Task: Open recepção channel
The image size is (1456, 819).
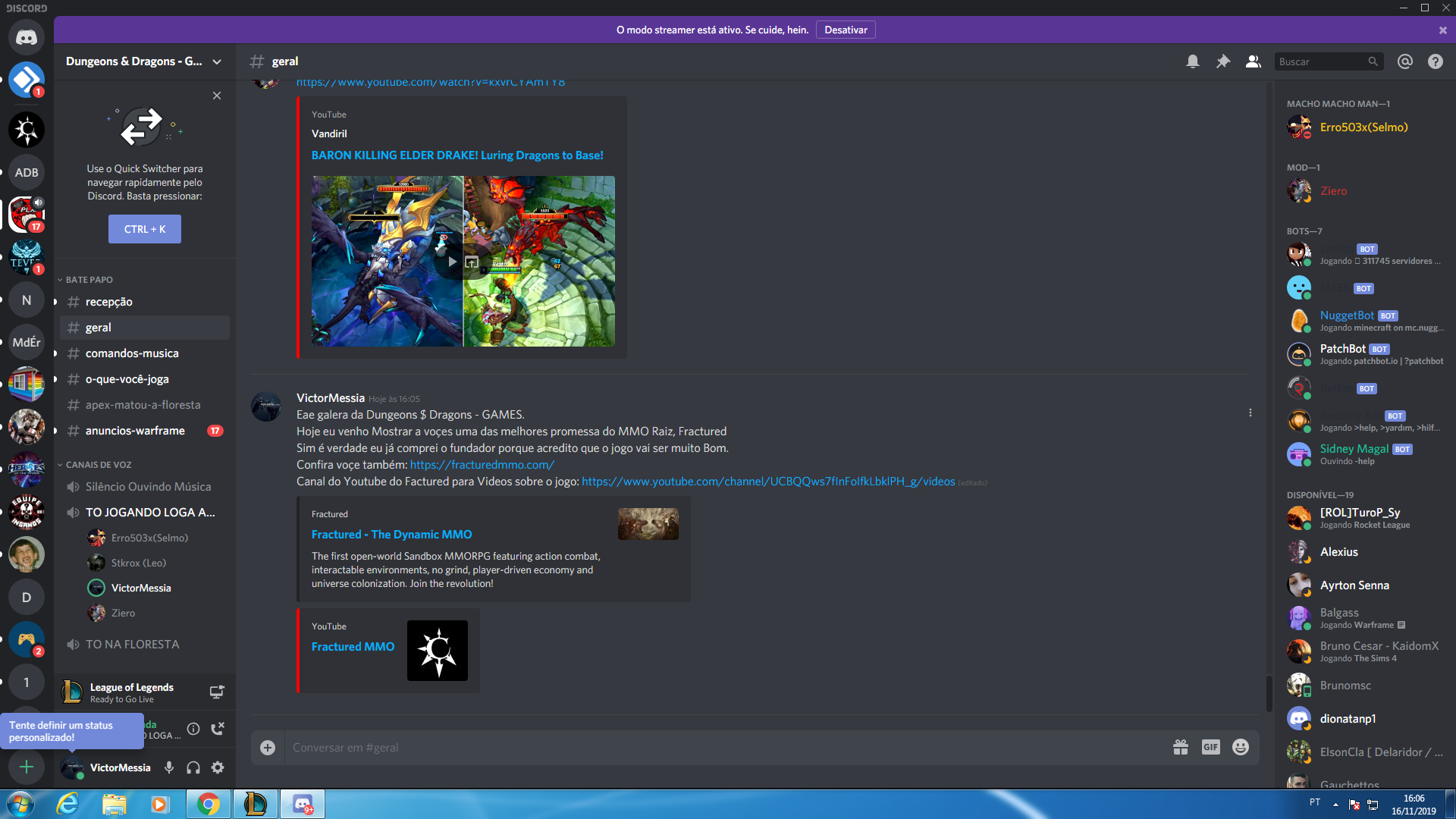Action: (145, 302)
